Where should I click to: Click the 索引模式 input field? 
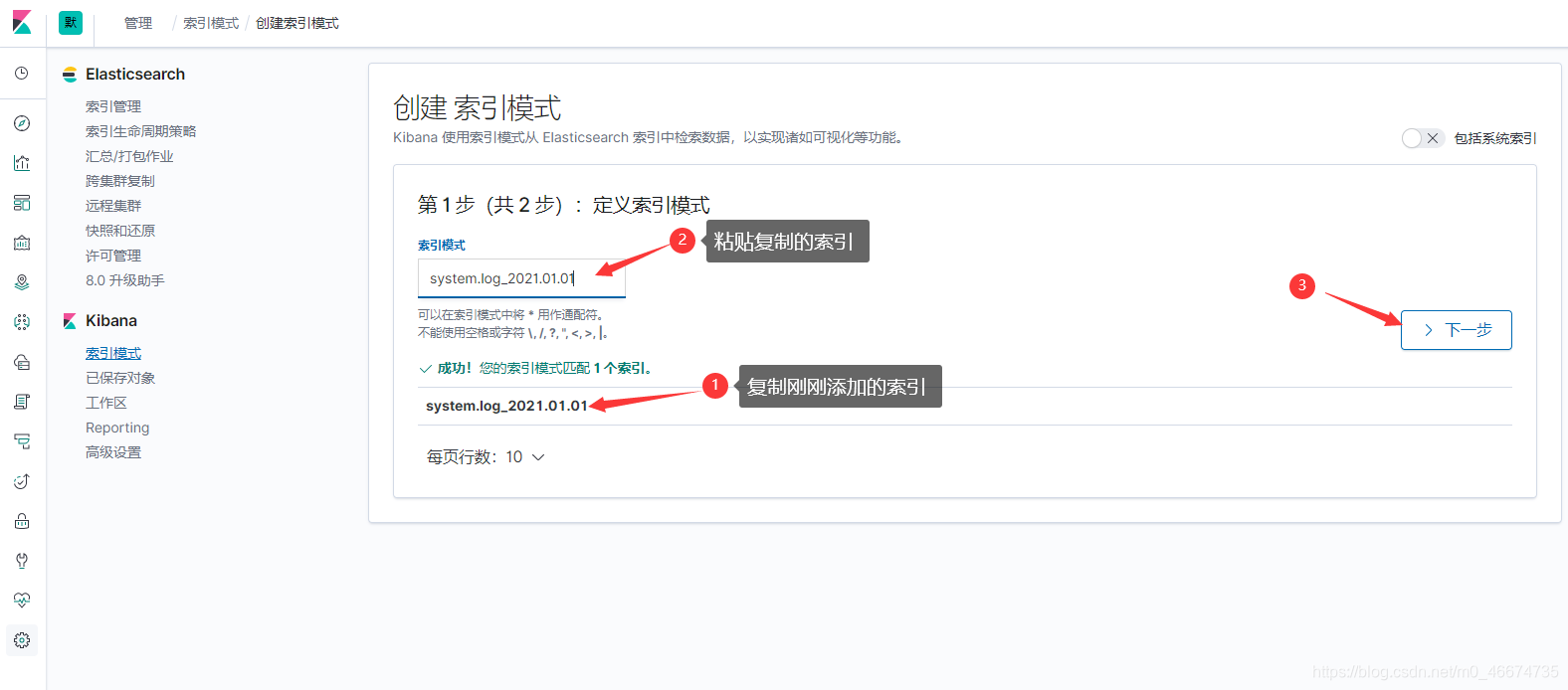click(x=521, y=278)
